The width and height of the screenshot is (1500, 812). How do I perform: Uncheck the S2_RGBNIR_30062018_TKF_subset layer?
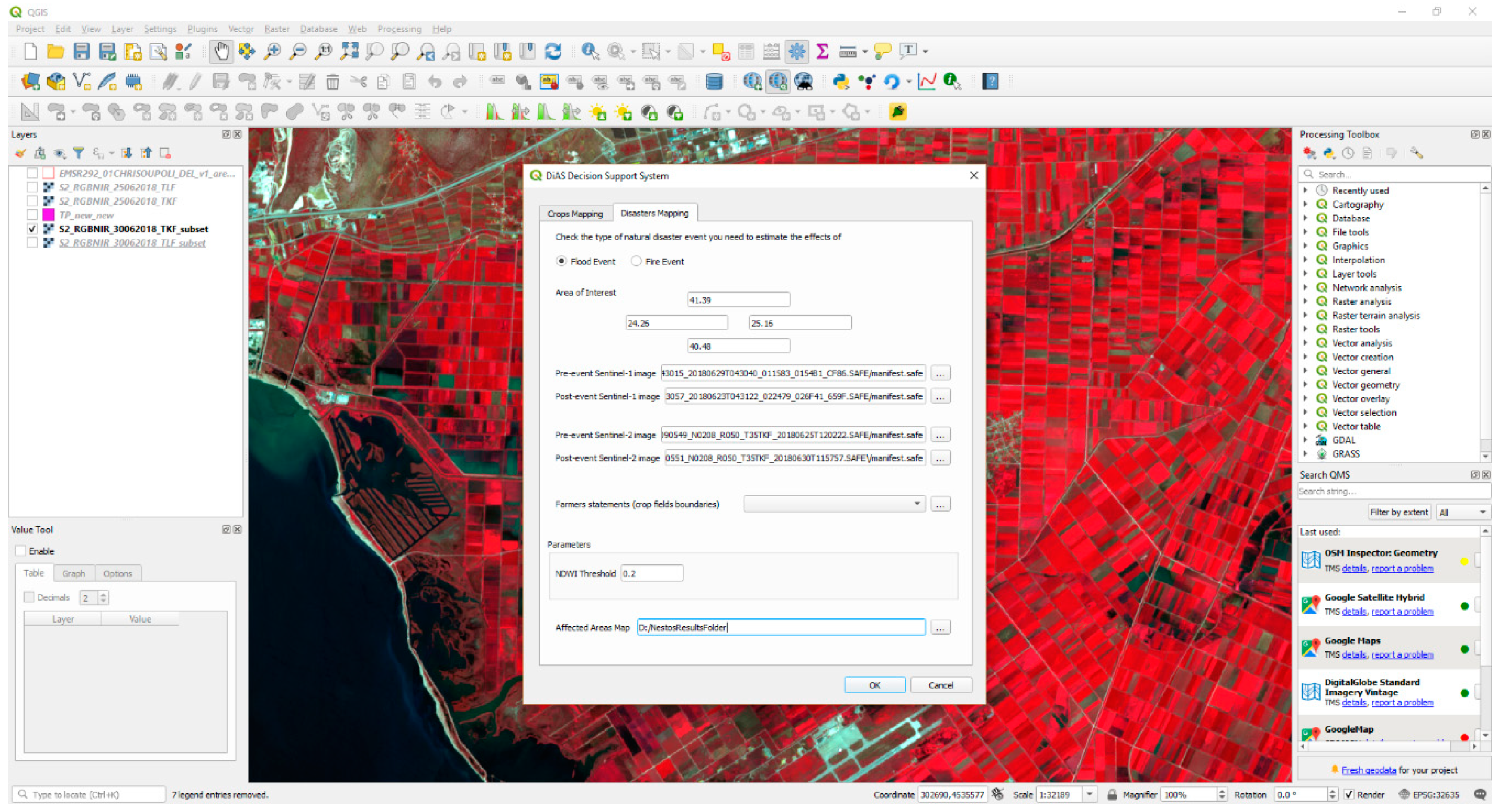33,229
